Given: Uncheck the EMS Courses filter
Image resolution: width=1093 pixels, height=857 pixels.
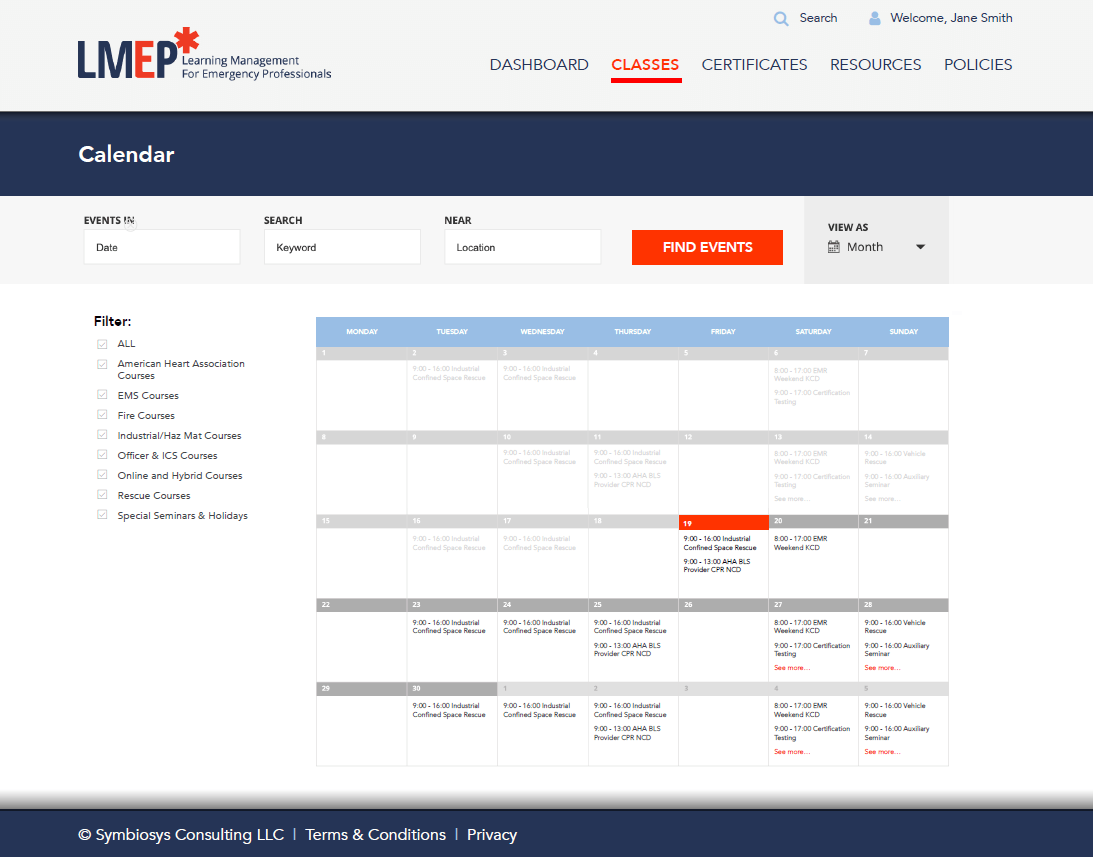Looking at the screenshot, I should (x=102, y=395).
